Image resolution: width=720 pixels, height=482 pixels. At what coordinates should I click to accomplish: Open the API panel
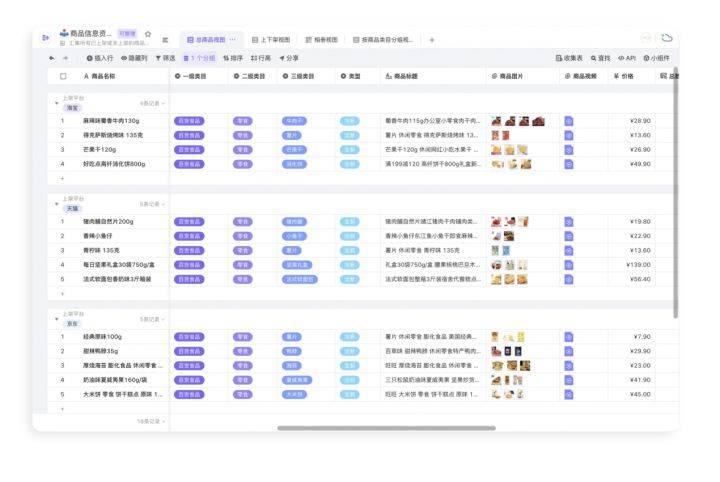(626, 58)
